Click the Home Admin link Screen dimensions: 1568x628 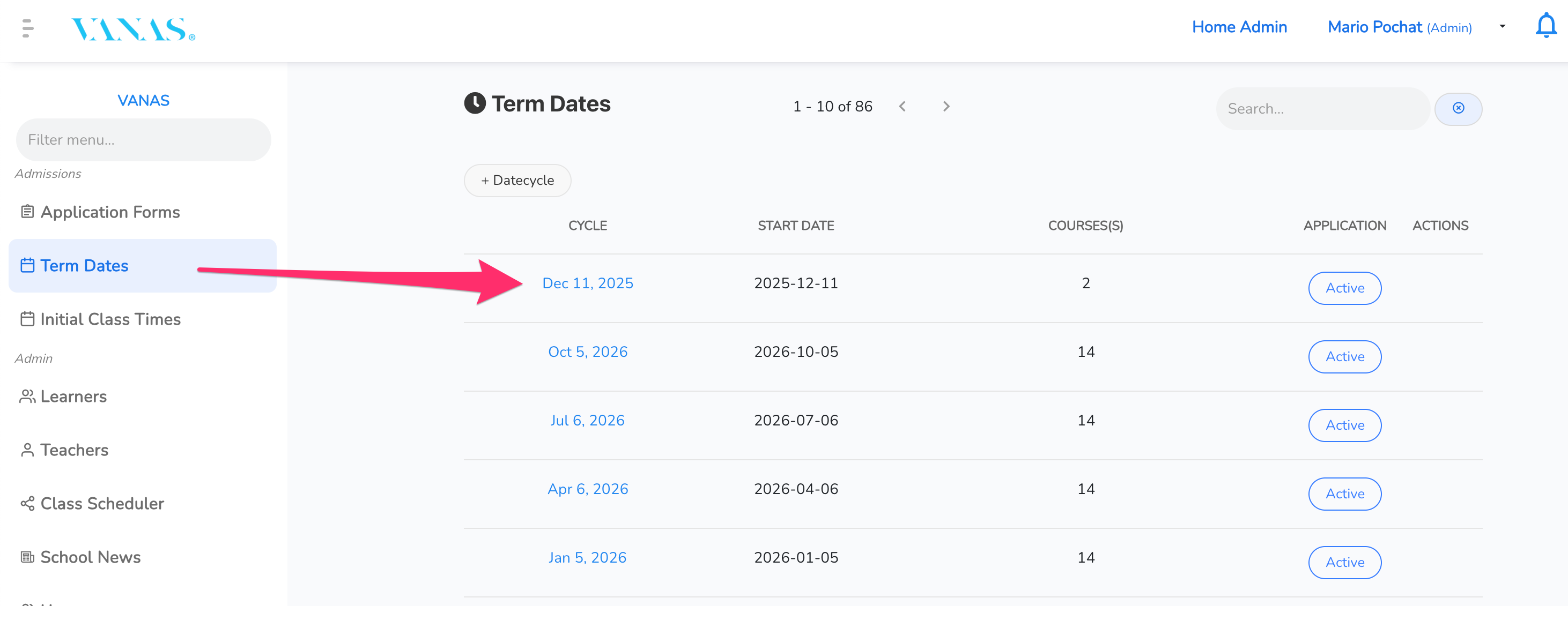(x=1239, y=27)
